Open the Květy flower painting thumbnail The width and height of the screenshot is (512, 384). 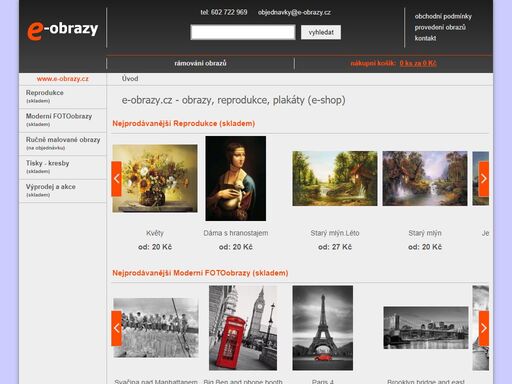click(x=155, y=178)
